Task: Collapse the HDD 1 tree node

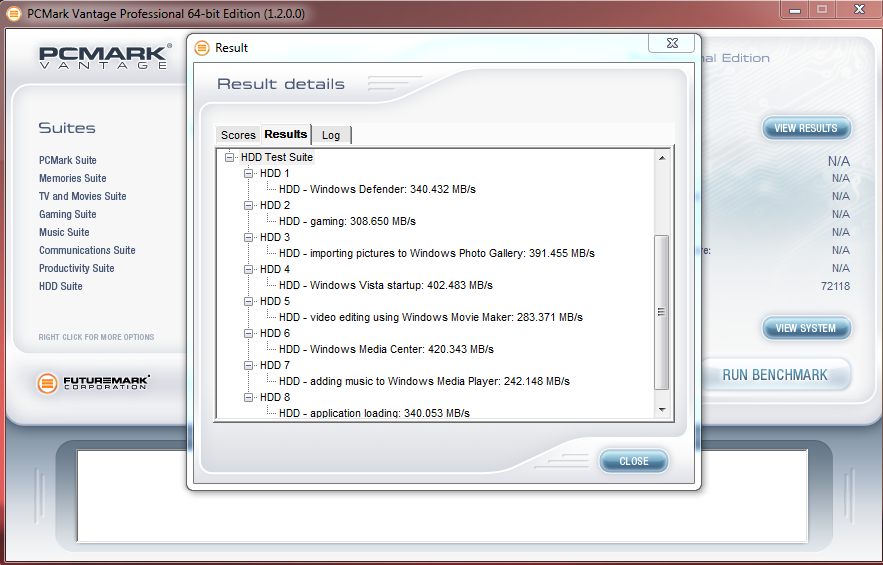Action: pyautogui.click(x=249, y=173)
